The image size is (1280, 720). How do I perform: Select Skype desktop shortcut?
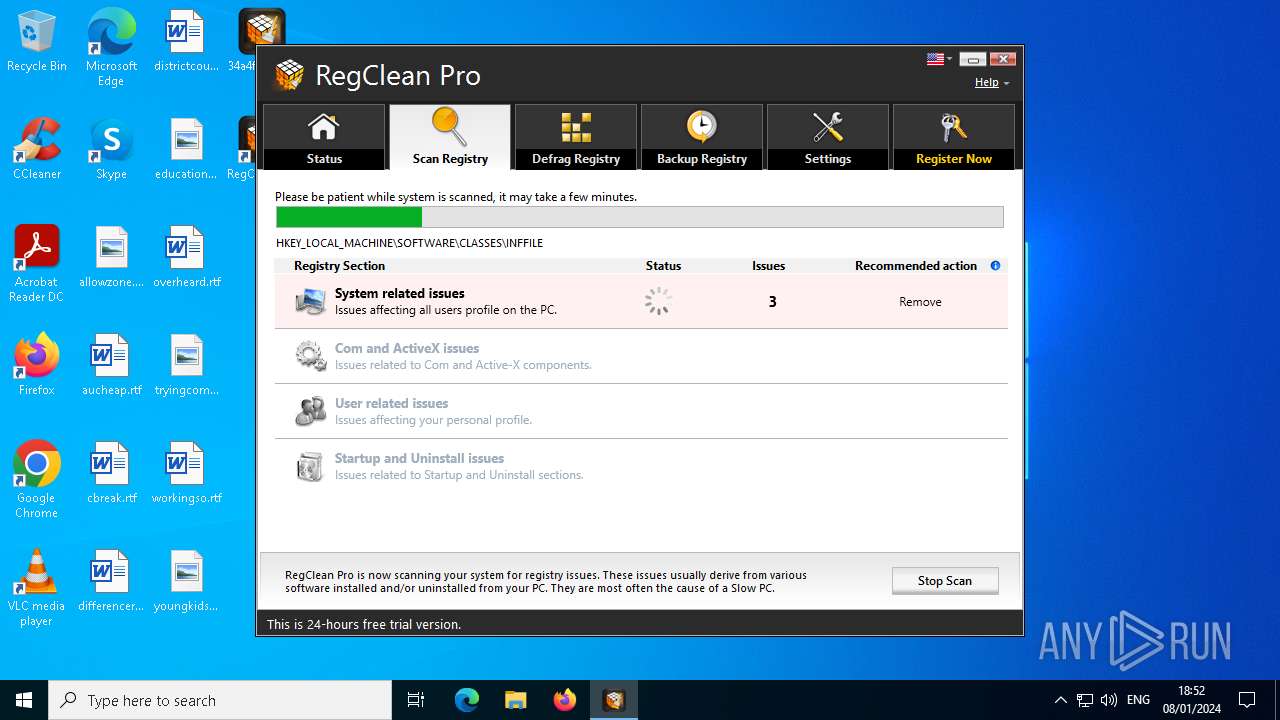111,150
